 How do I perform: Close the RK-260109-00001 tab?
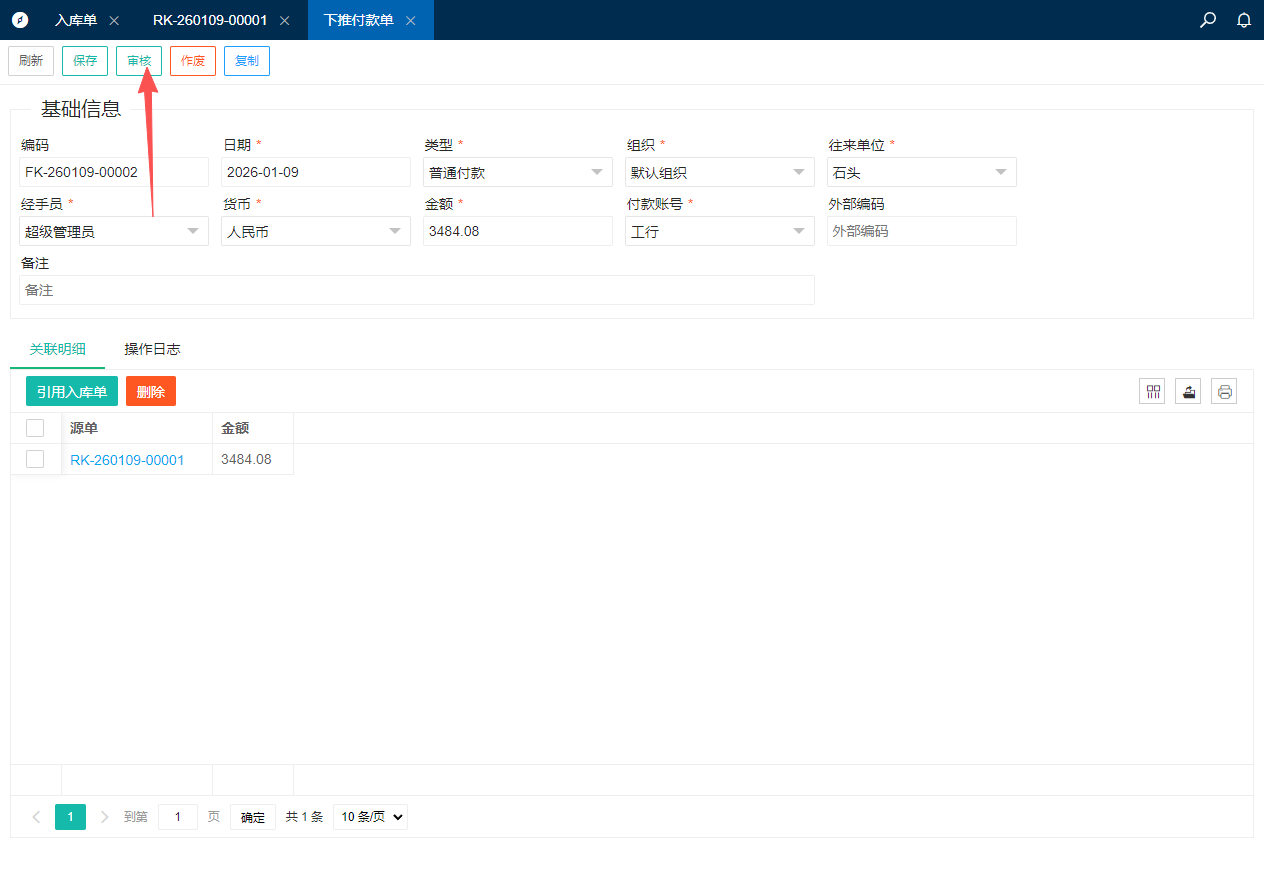click(285, 20)
